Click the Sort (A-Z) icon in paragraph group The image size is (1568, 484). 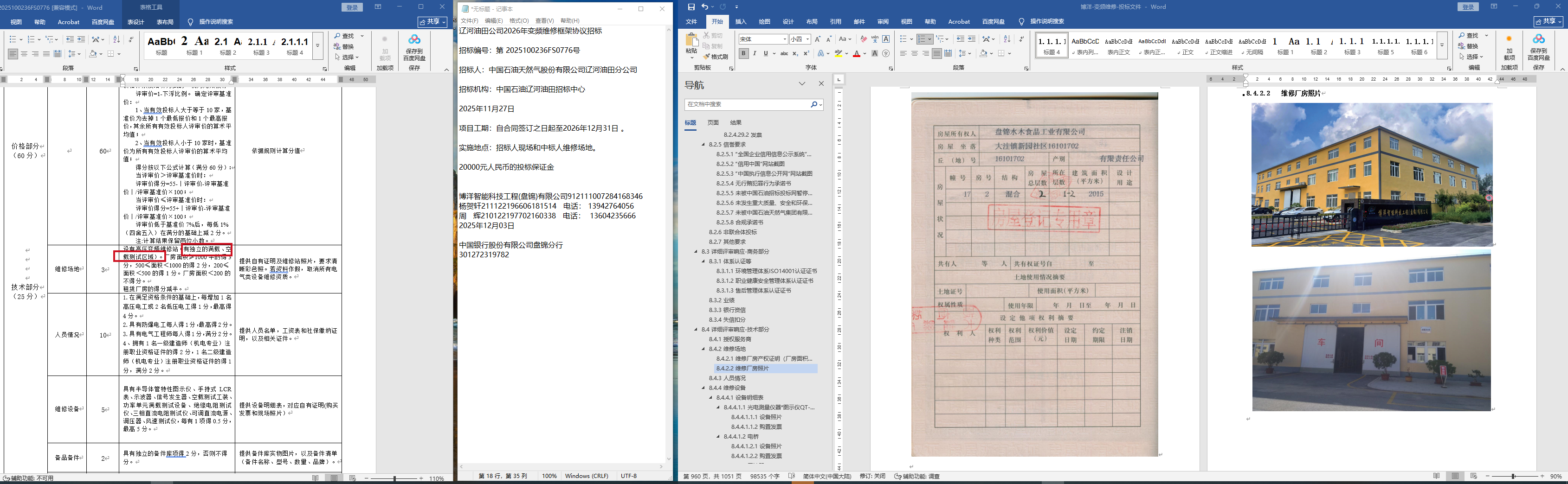click(1007, 39)
